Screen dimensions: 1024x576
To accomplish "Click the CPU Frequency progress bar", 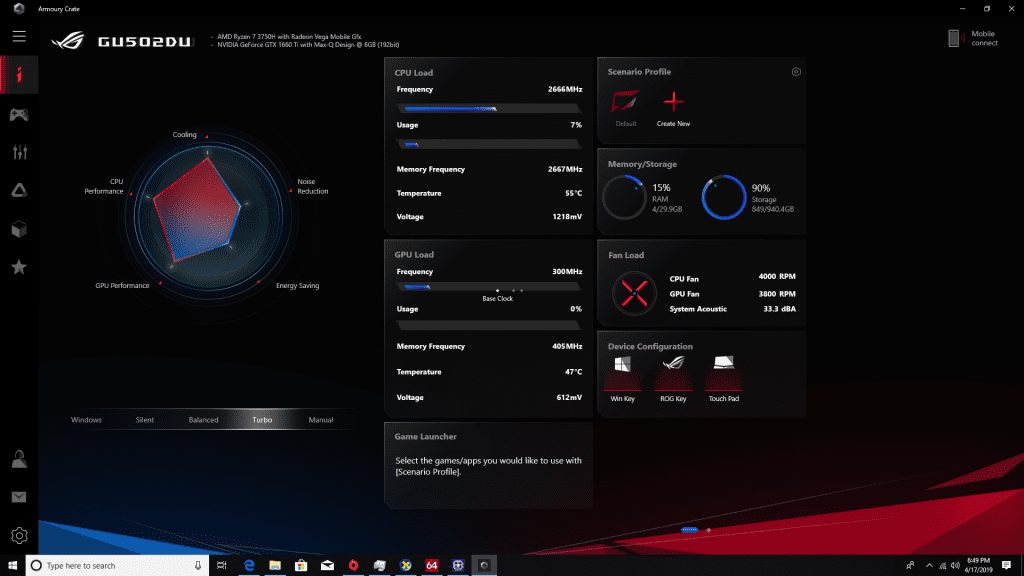I will point(488,108).
